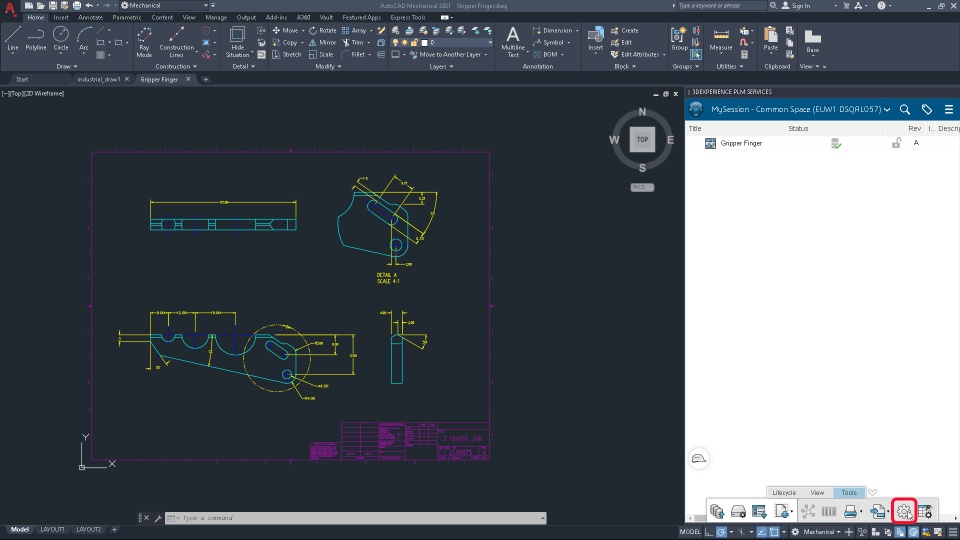960x540 pixels.
Task: Click the red-highlighted gear settings icon
Action: click(903, 511)
